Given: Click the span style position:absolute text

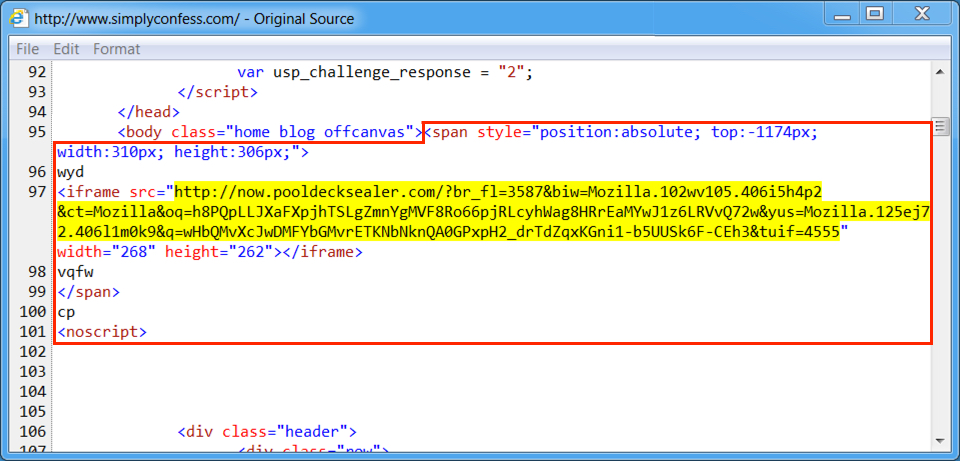Looking at the screenshot, I should tap(621, 132).
